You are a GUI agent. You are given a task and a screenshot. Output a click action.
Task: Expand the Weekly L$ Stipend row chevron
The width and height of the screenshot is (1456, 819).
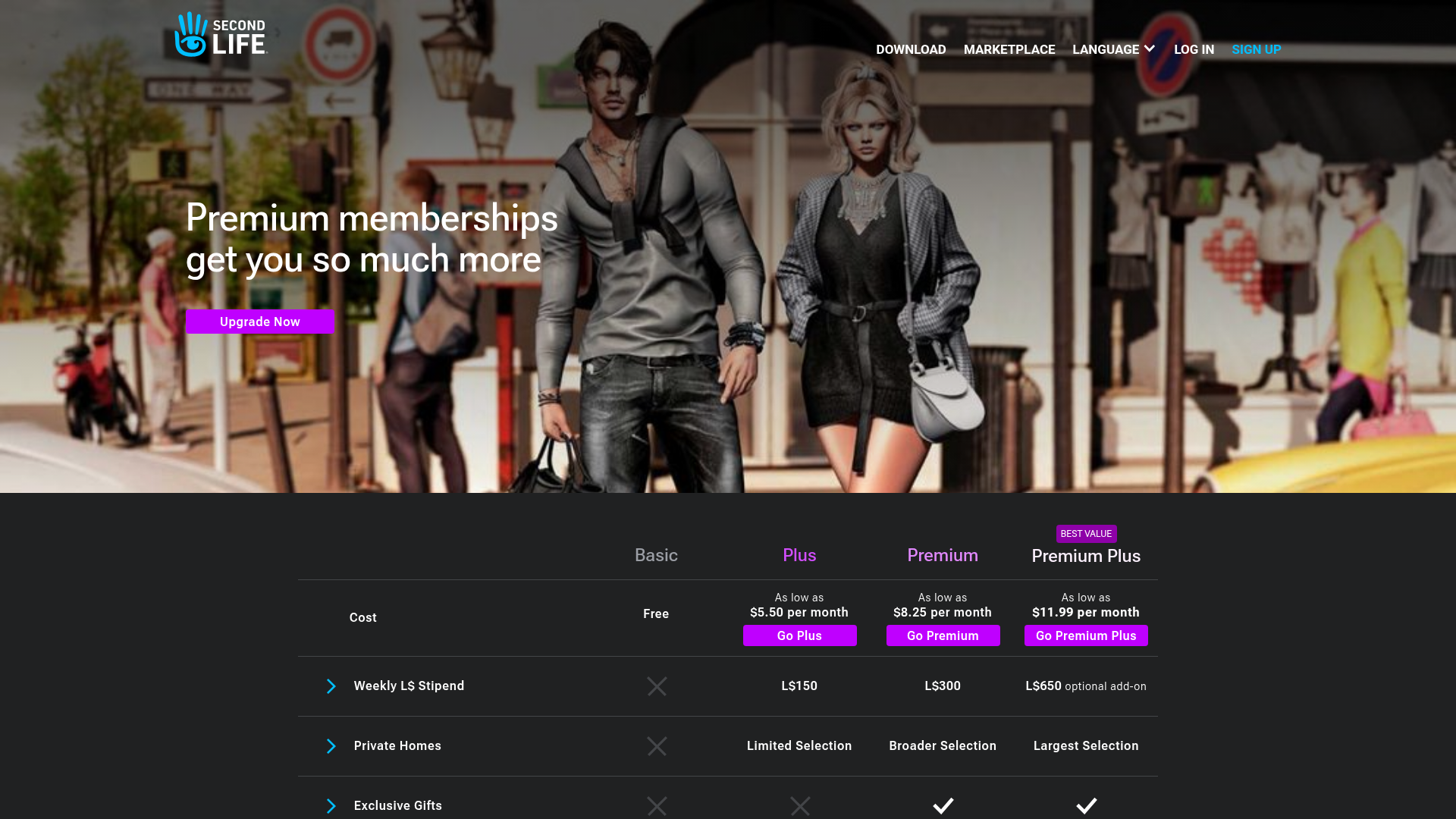(331, 686)
